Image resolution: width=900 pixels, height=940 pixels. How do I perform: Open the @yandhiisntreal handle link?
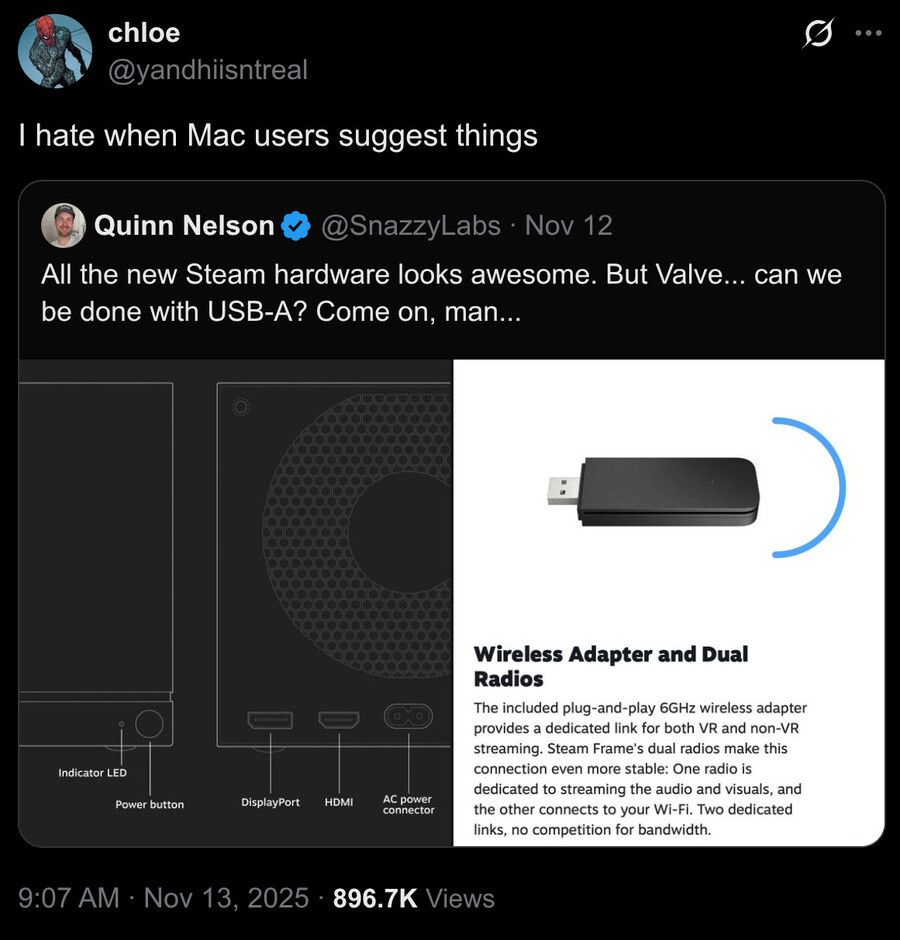click(x=207, y=70)
